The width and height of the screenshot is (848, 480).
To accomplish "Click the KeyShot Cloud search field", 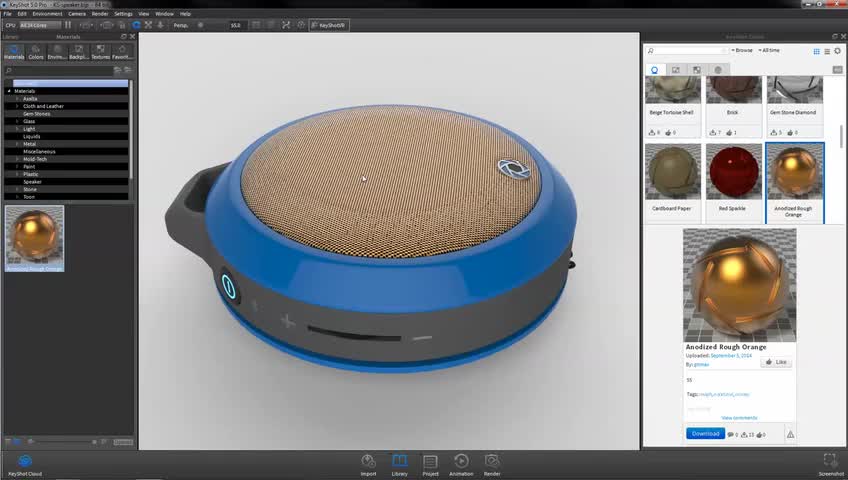I will point(687,50).
